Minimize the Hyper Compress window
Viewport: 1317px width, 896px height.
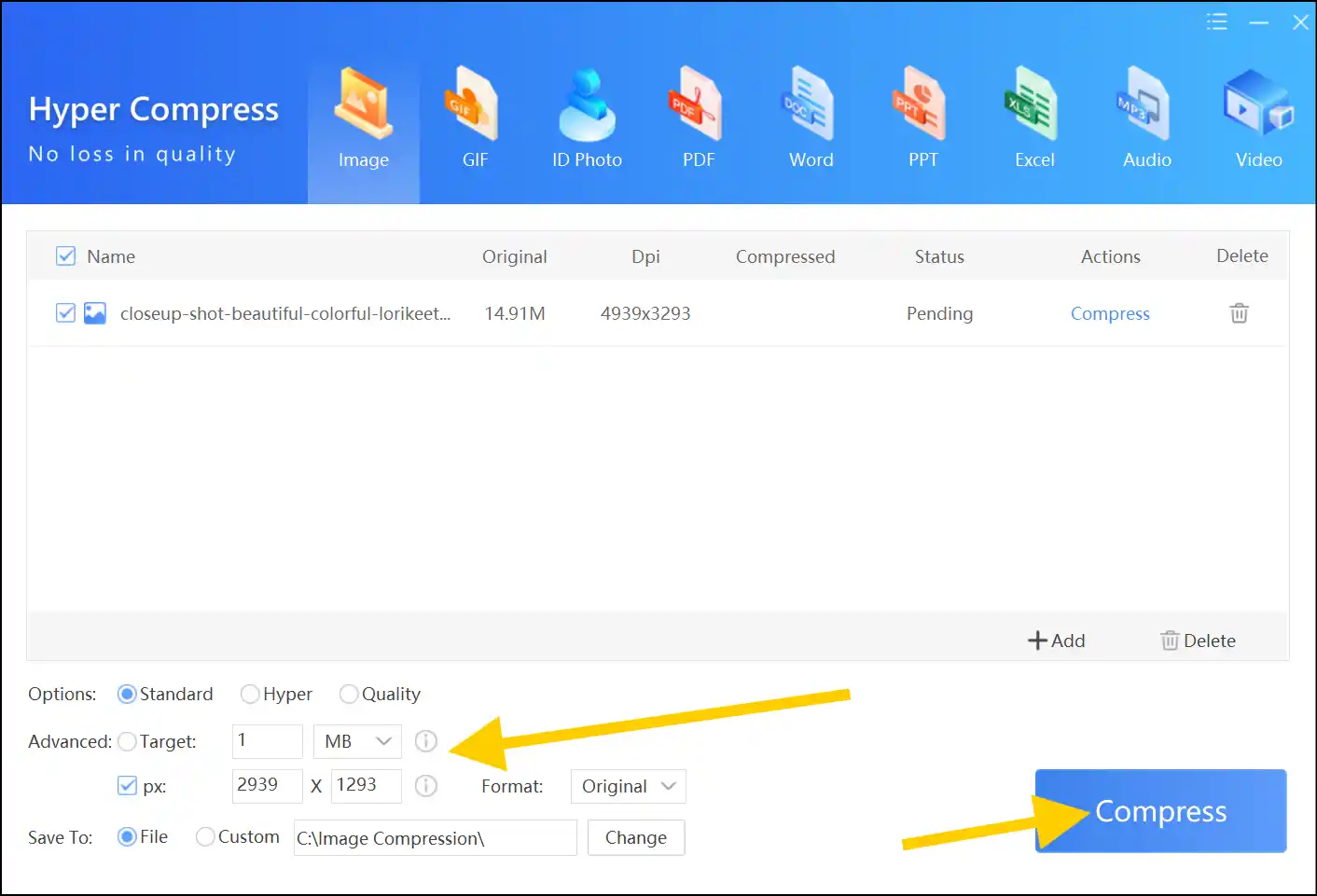pos(1259,21)
